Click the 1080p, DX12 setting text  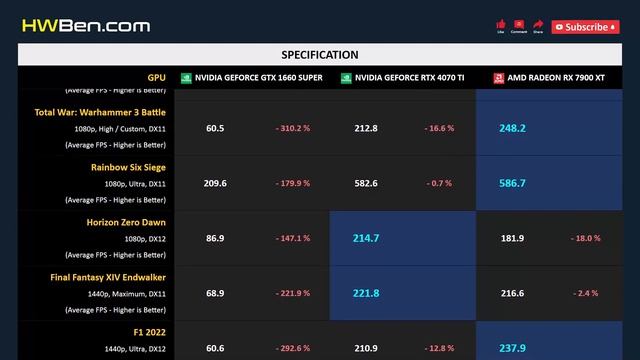(x=145, y=239)
